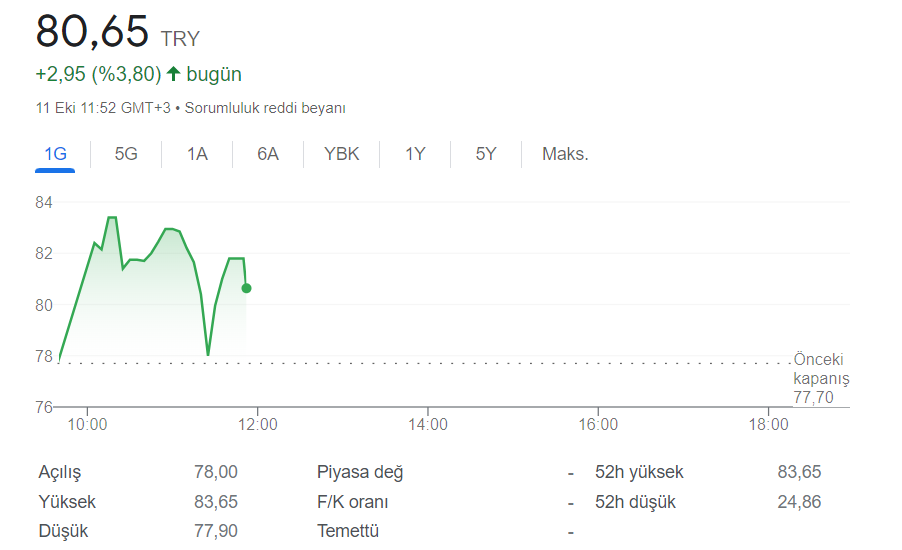
Task: Click the 52h yüksek 83,65 value
Action: click(x=799, y=472)
